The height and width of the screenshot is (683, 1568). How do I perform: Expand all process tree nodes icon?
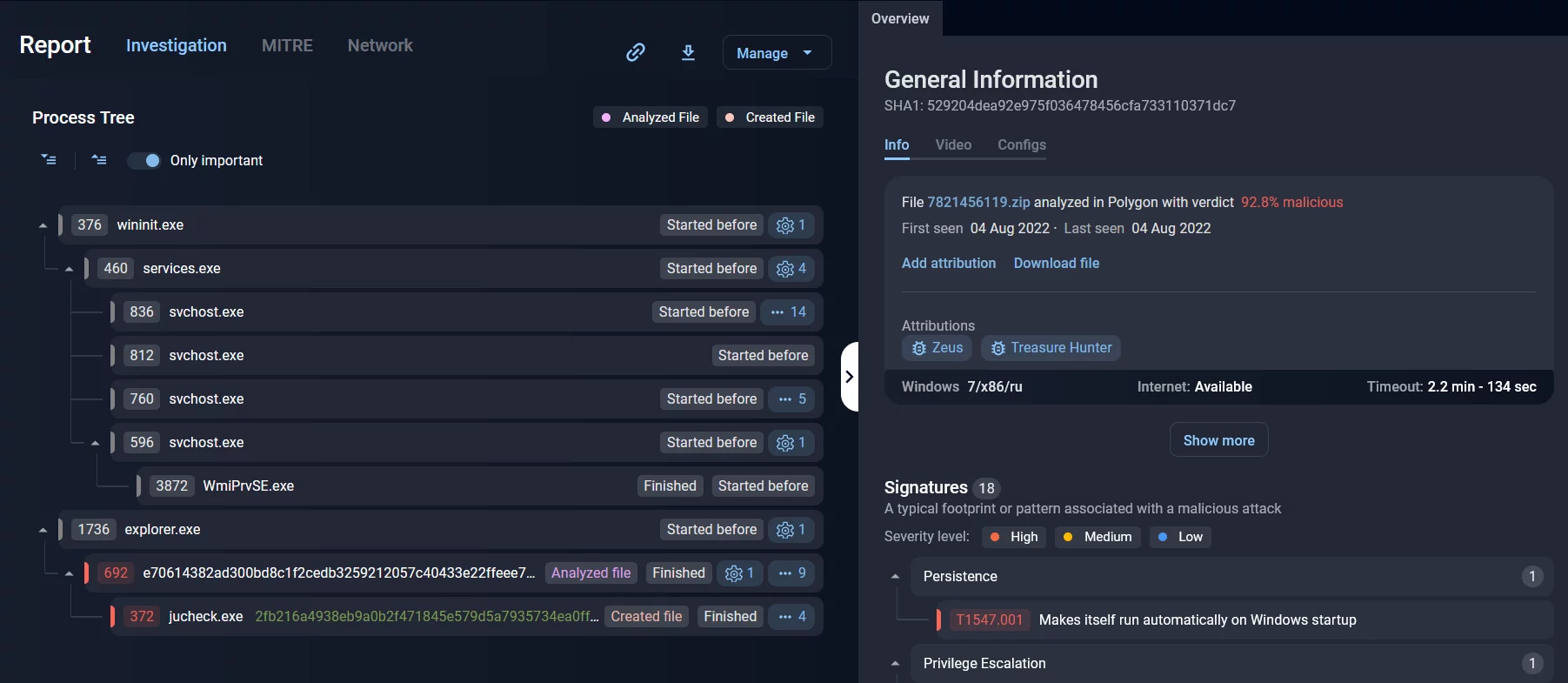click(x=49, y=160)
